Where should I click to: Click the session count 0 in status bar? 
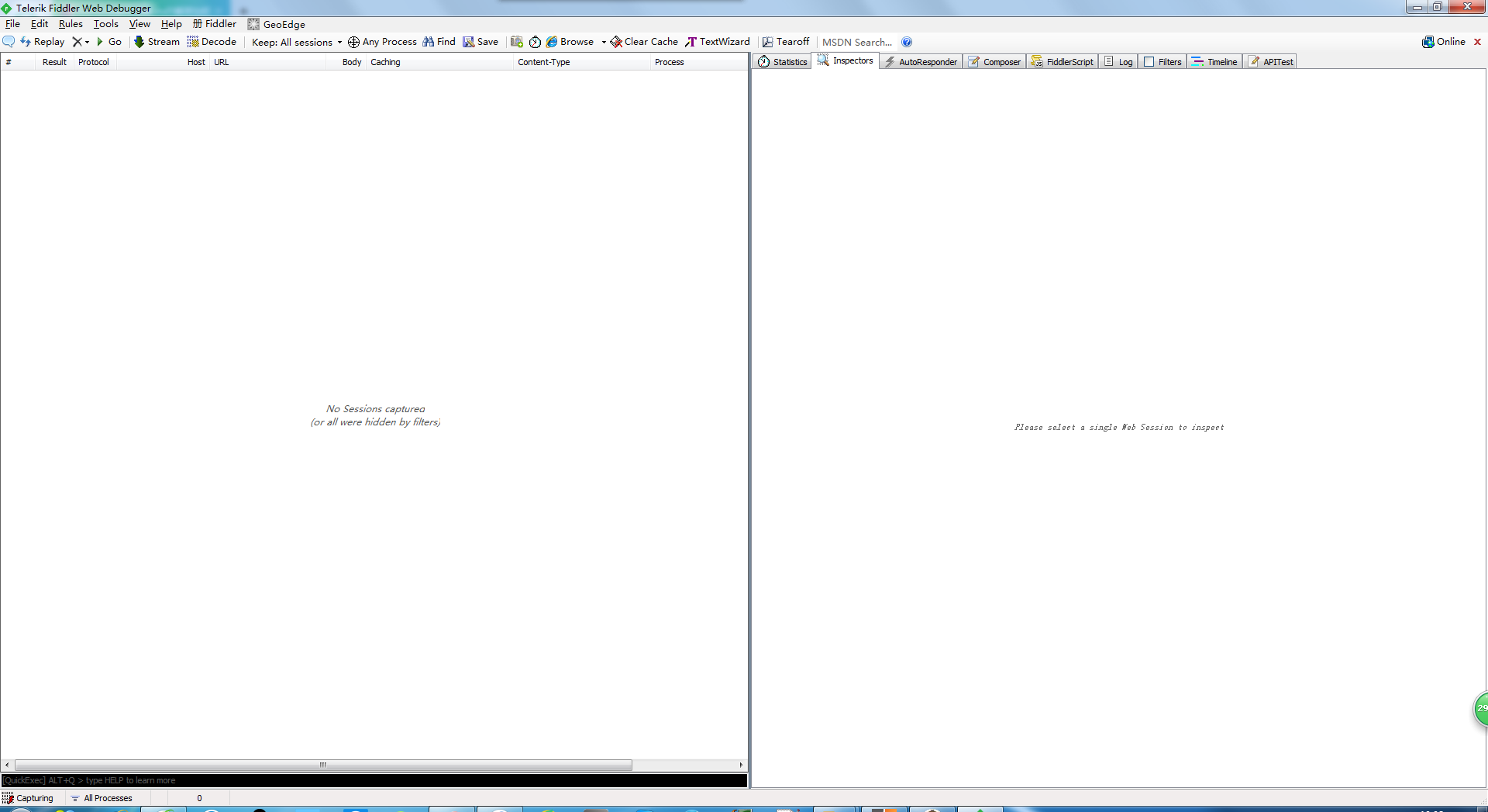click(x=199, y=798)
